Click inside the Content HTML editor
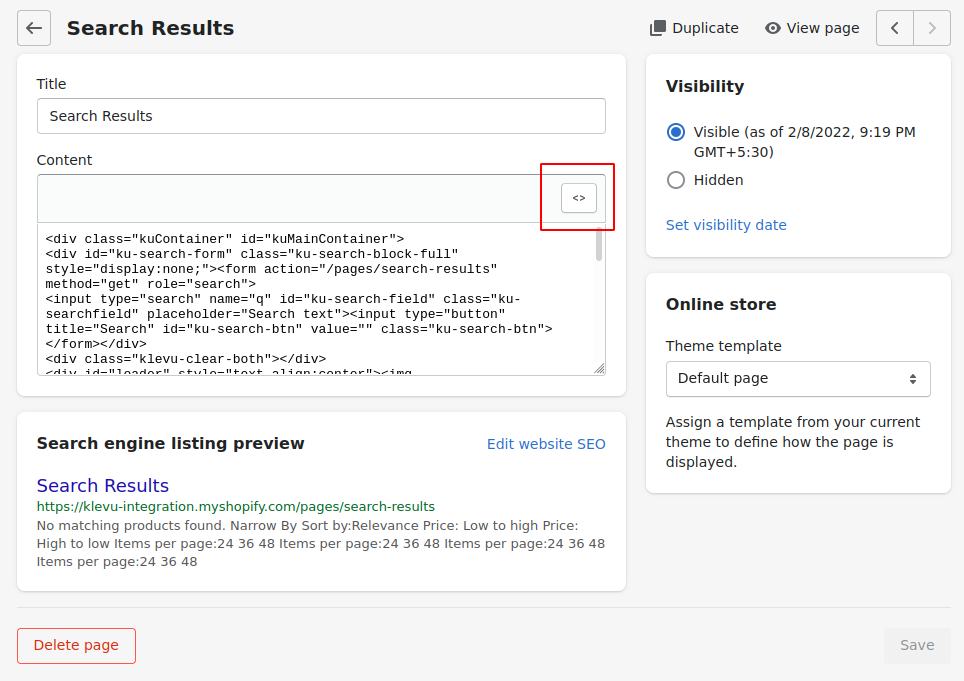This screenshot has width=964, height=681. click(x=317, y=299)
